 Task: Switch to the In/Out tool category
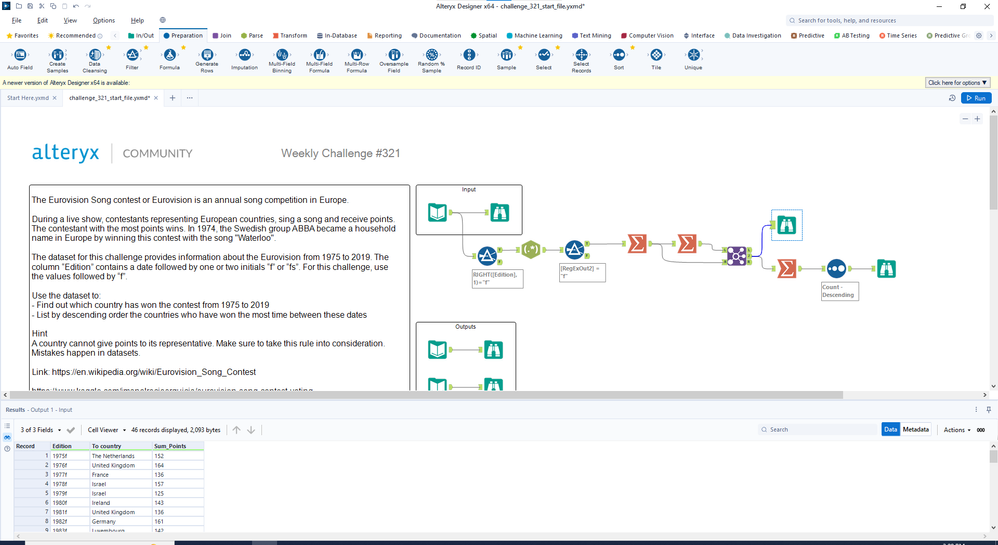(x=141, y=36)
